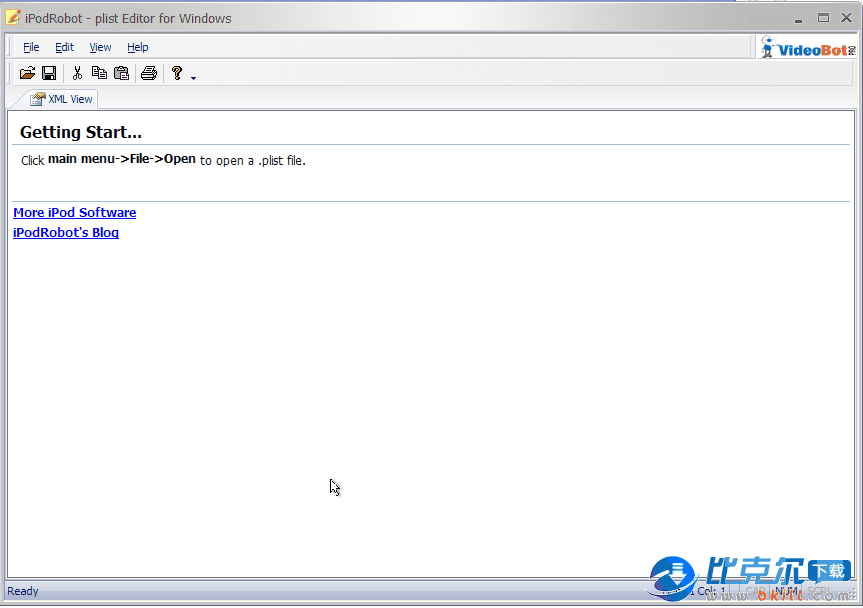Screen dimensions: 863x608
Task: Follow the More iPod Software link
Action: tap(74, 212)
